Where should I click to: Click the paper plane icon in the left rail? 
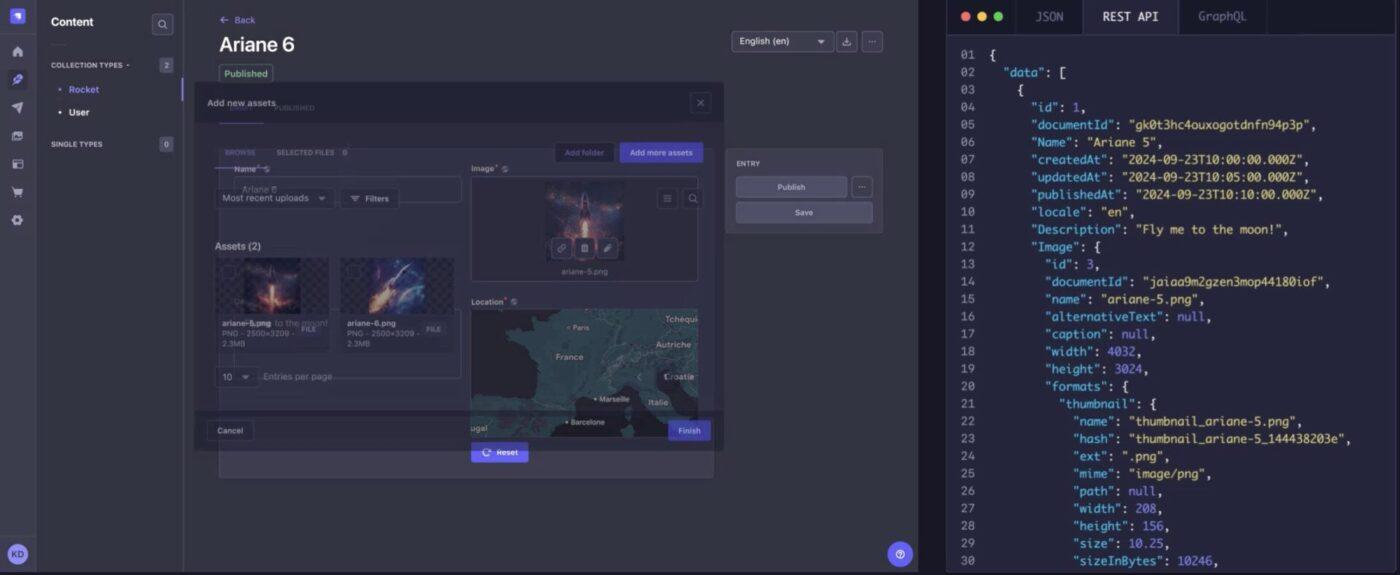pos(17,107)
